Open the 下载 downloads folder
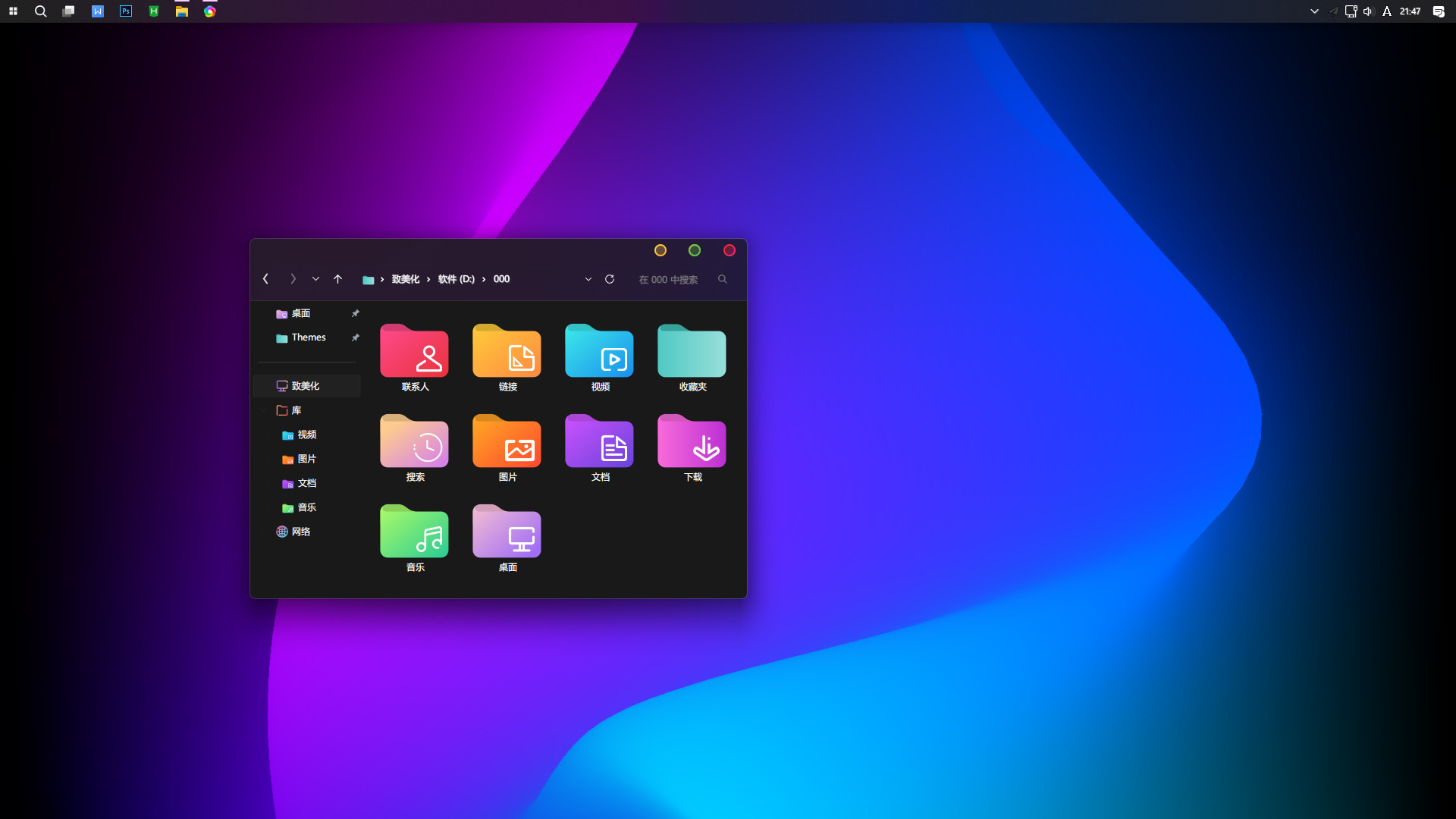This screenshot has width=1456, height=819. pyautogui.click(x=692, y=443)
